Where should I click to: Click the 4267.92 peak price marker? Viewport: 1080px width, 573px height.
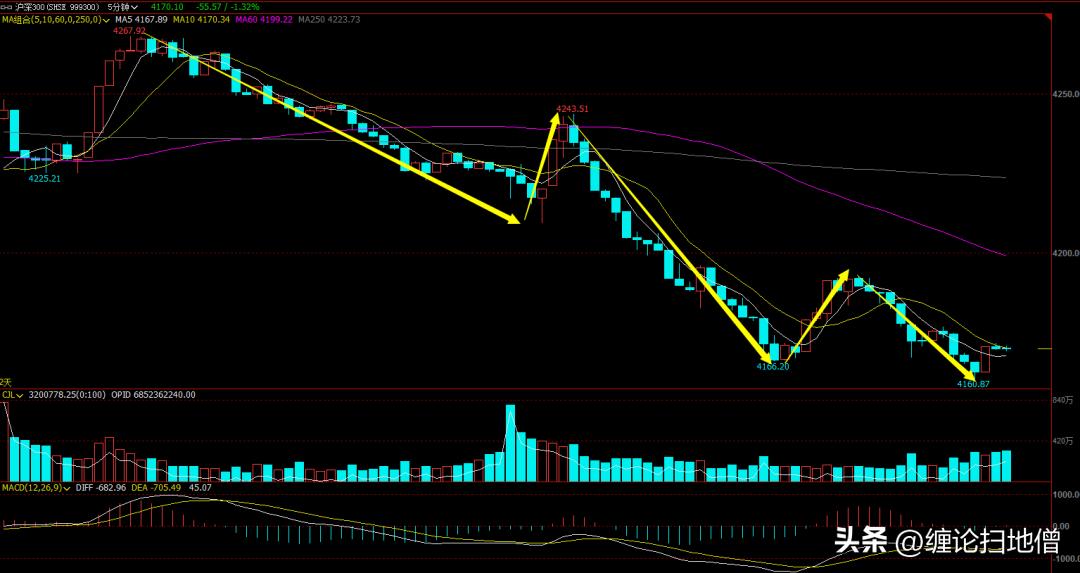[x=129, y=31]
